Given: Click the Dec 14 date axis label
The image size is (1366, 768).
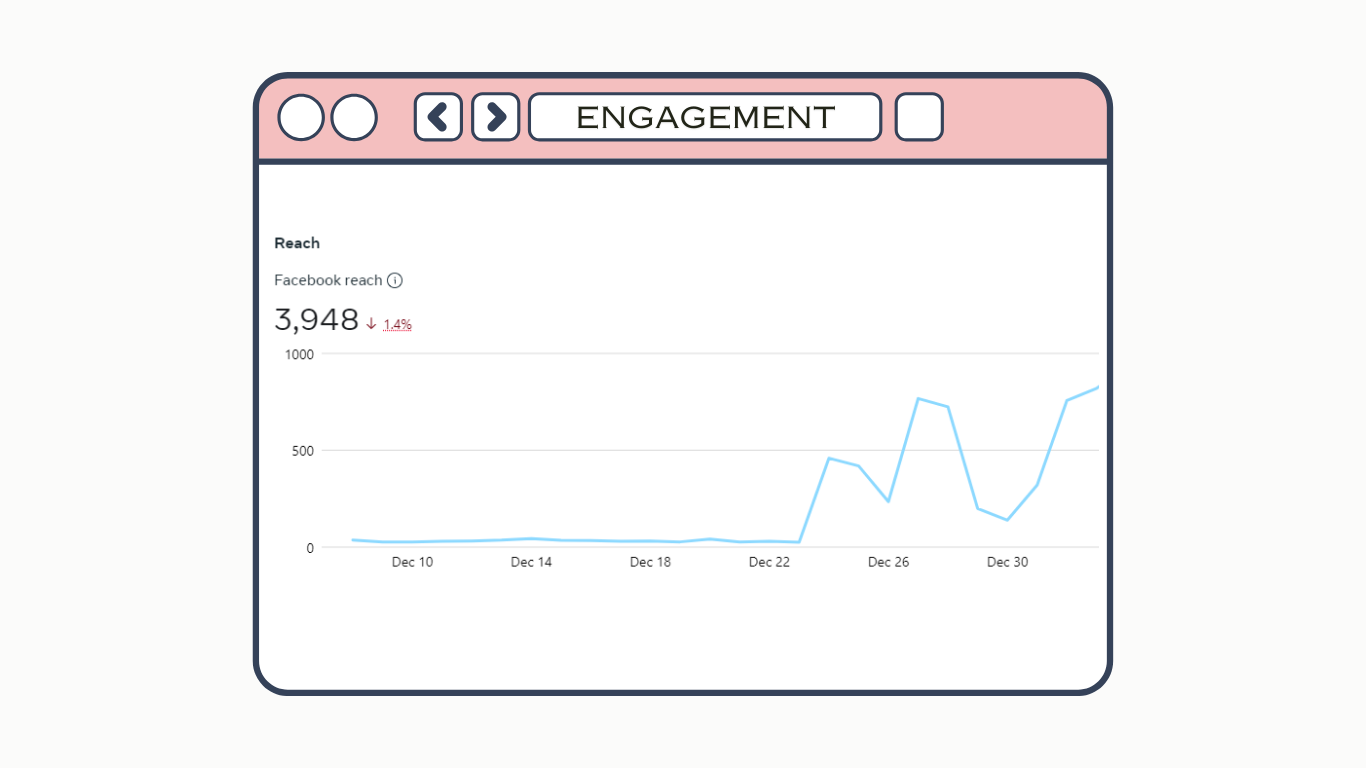Looking at the screenshot, I should click(x=531, y=562).
